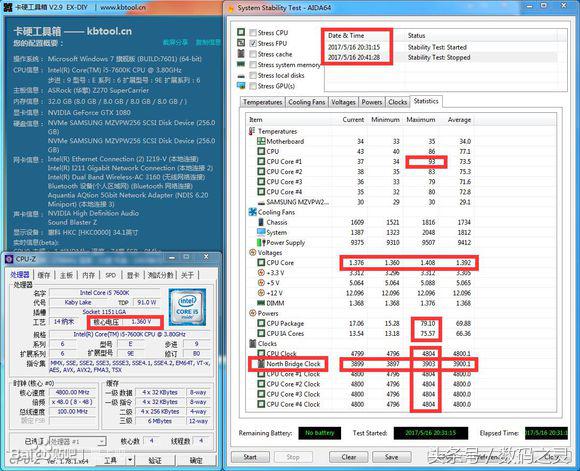This screenshot has height=471, width=580.
Task: Enable the Stress GPU(s) checkbox
Action: pyautogui.click(x=253, y=86)
